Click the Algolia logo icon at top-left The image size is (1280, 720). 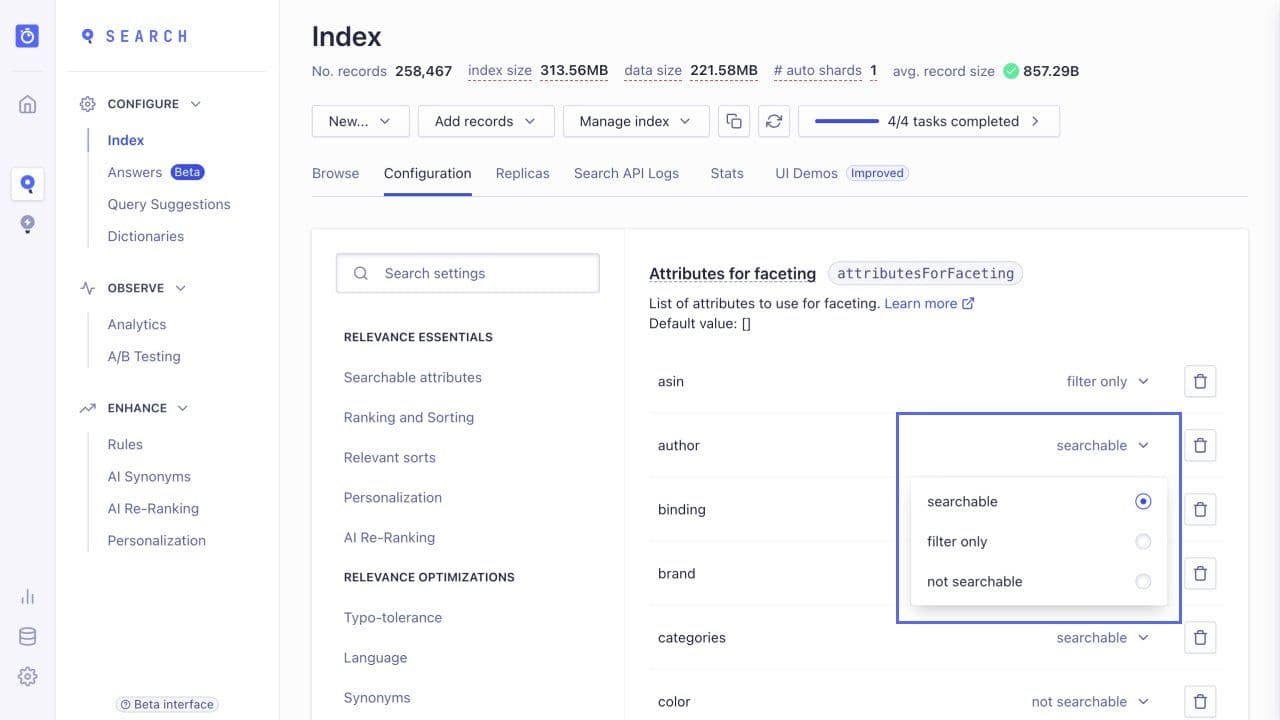[x=27, y=36]
